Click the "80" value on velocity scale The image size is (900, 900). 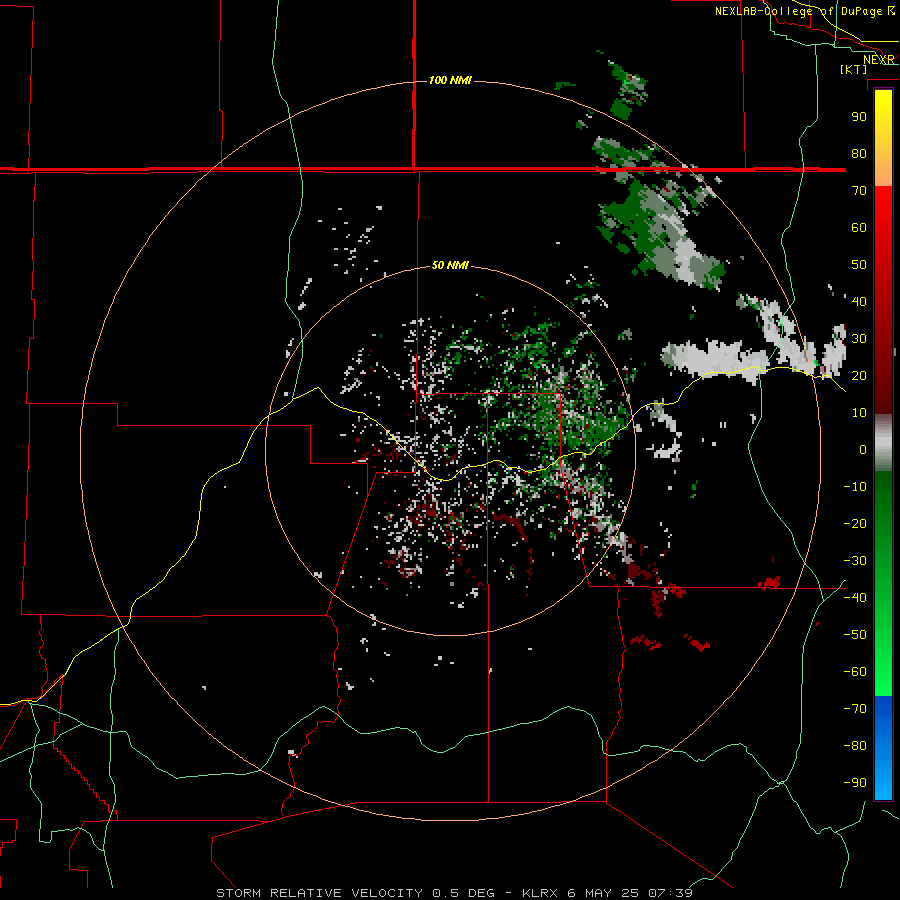[x=859, y=153]
